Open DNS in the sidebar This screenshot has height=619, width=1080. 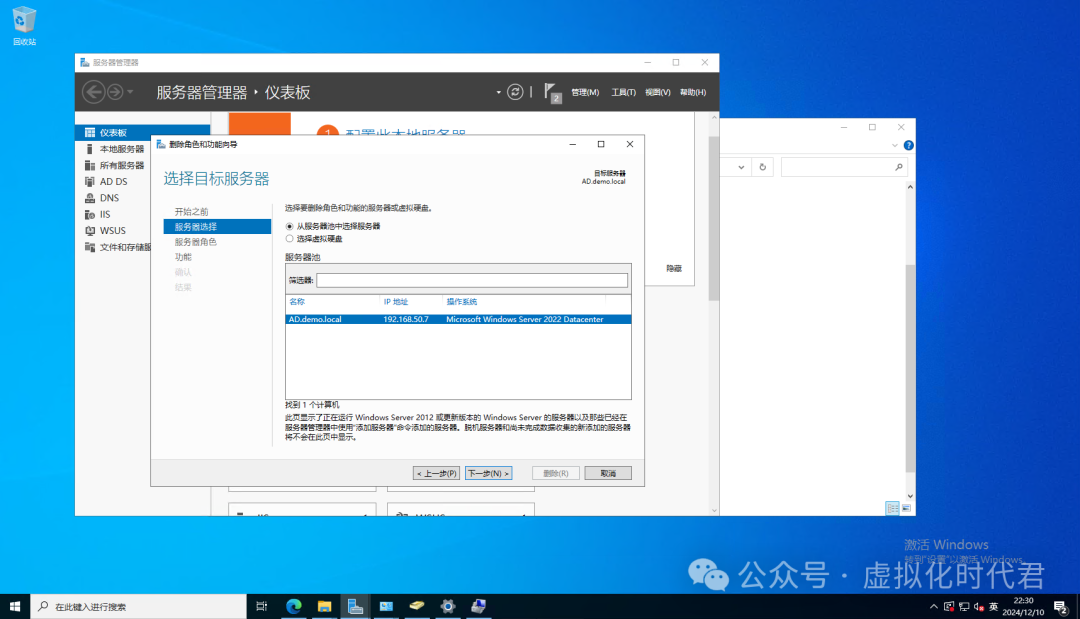[109, 198]
